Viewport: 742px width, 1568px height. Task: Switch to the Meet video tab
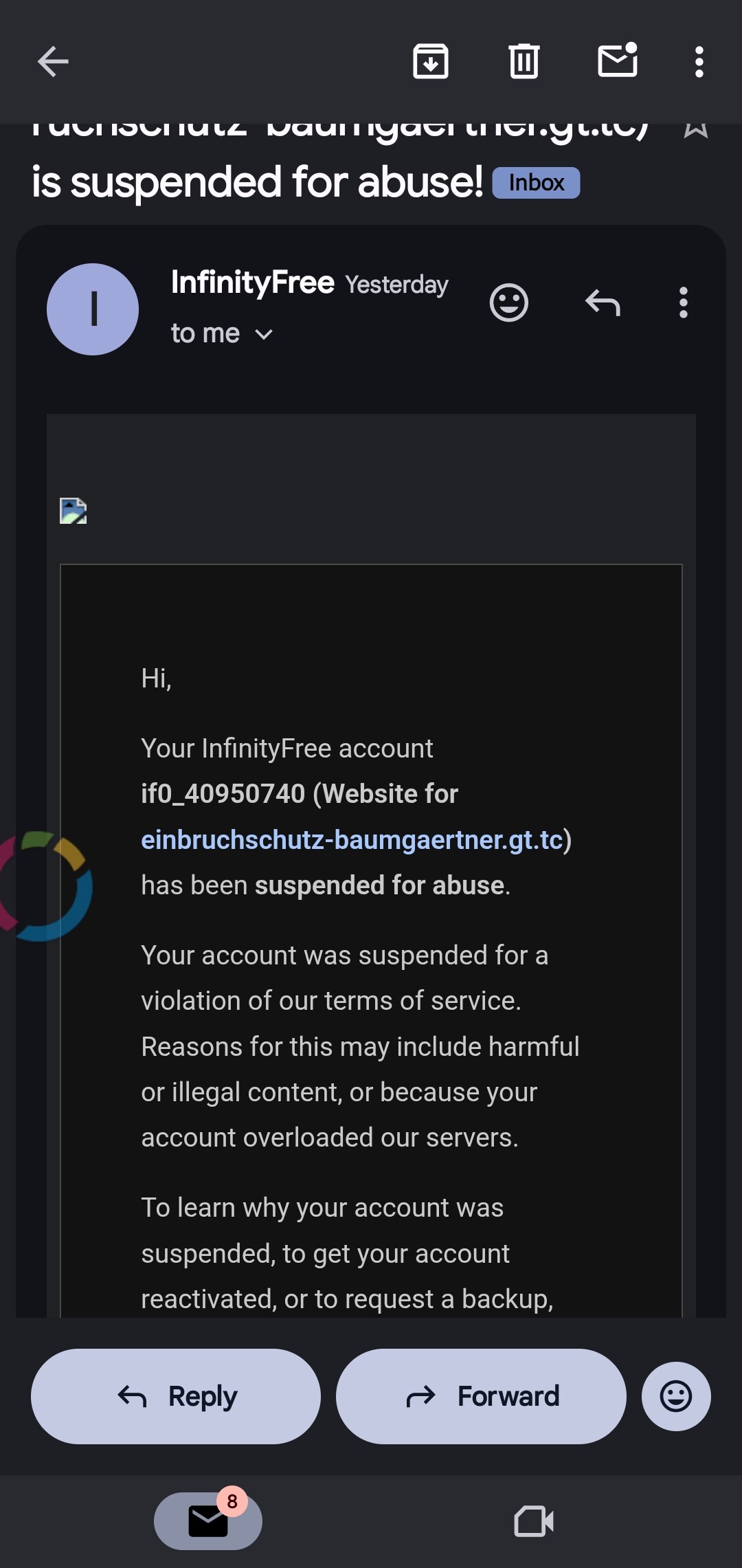534,1521
